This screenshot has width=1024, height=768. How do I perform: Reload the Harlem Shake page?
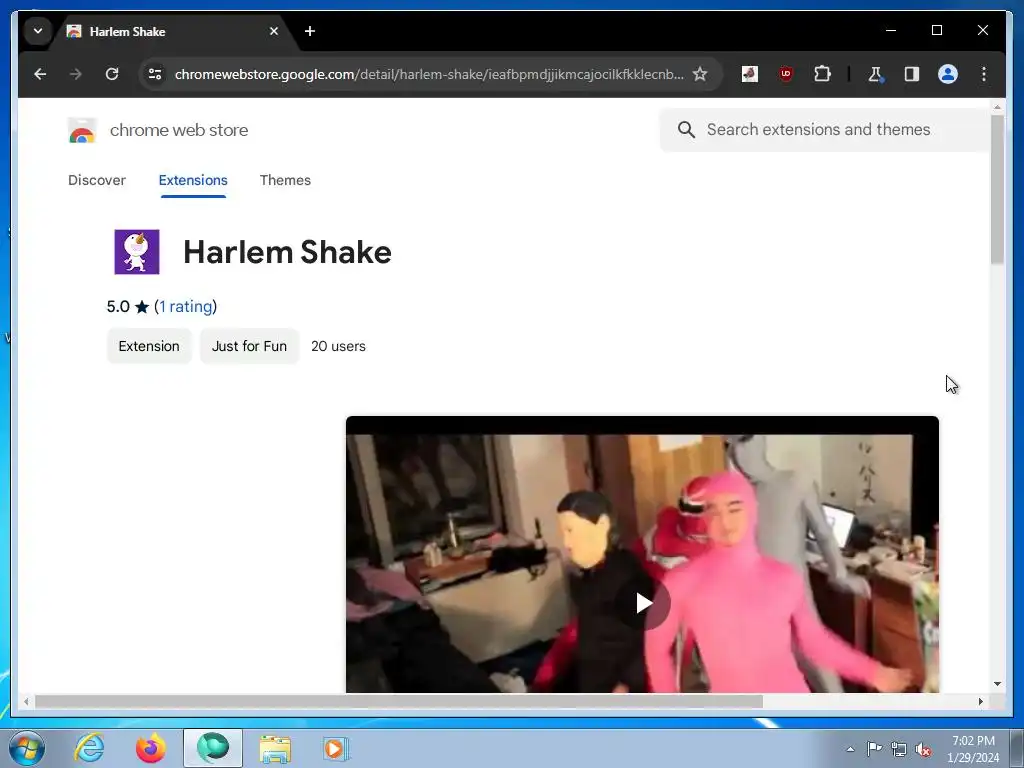click(112, 74)
